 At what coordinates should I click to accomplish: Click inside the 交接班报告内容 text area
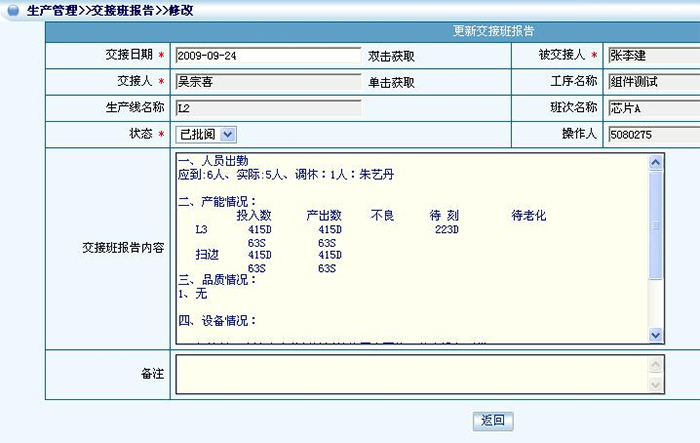point(410,248)
